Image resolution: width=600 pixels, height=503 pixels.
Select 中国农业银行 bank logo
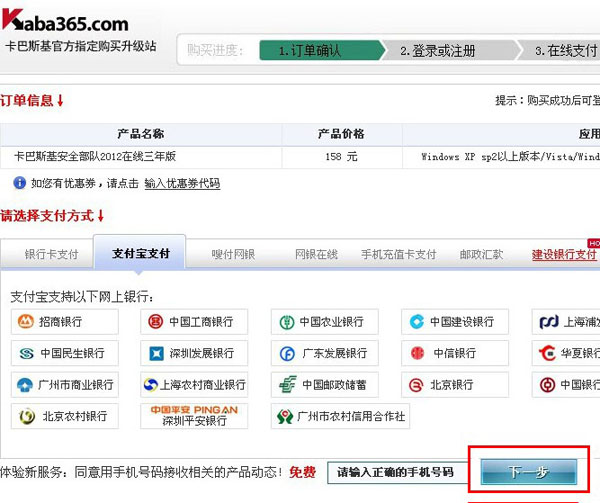[x=325, y=322]
